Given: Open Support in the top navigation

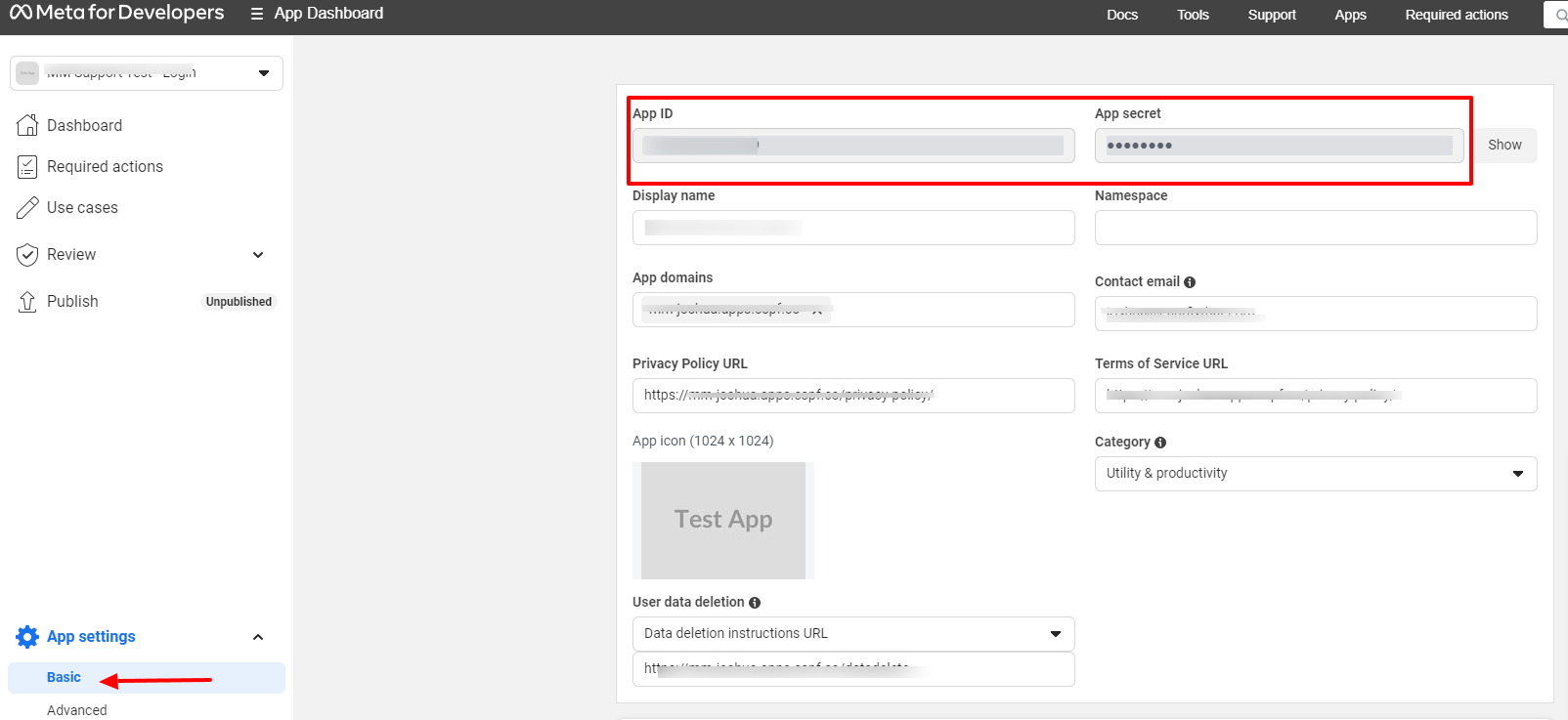Looking at the screenshot, I should pos(1272,15).
